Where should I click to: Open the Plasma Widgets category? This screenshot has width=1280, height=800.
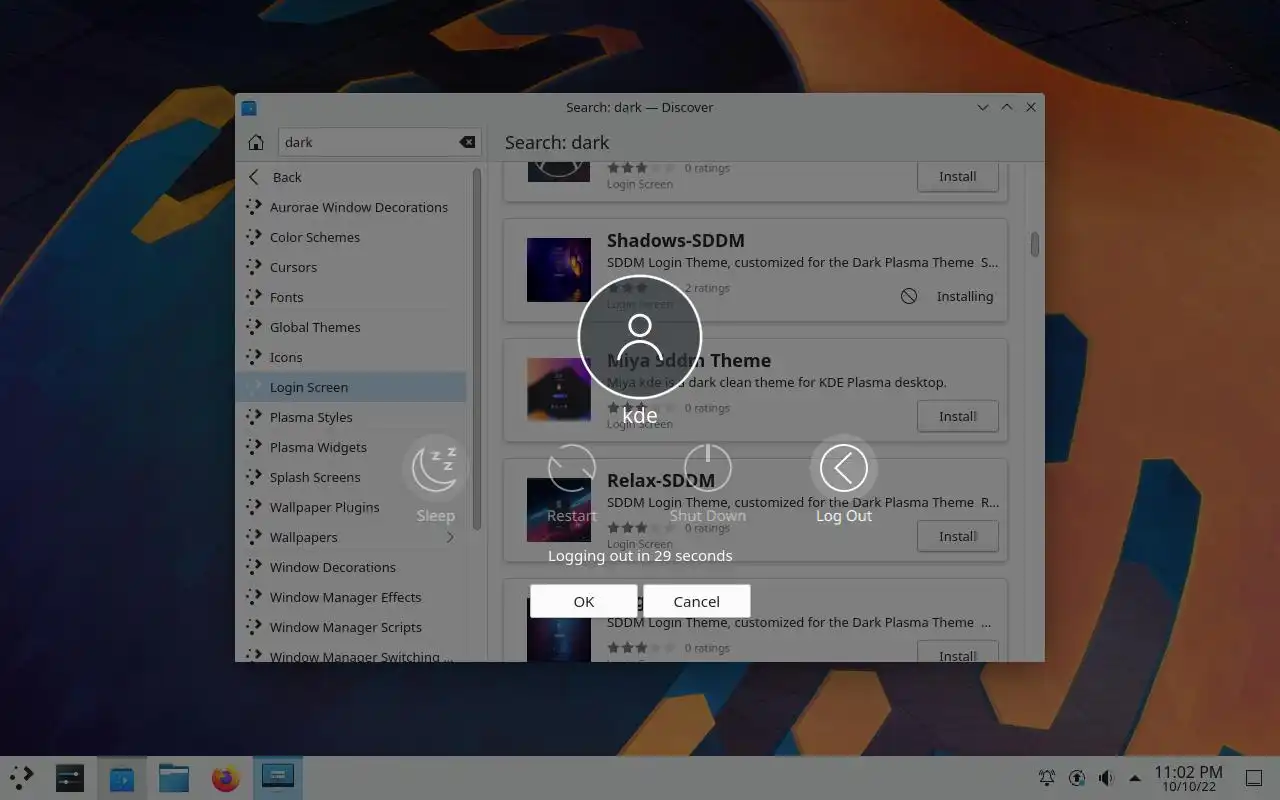click(351, 447)
